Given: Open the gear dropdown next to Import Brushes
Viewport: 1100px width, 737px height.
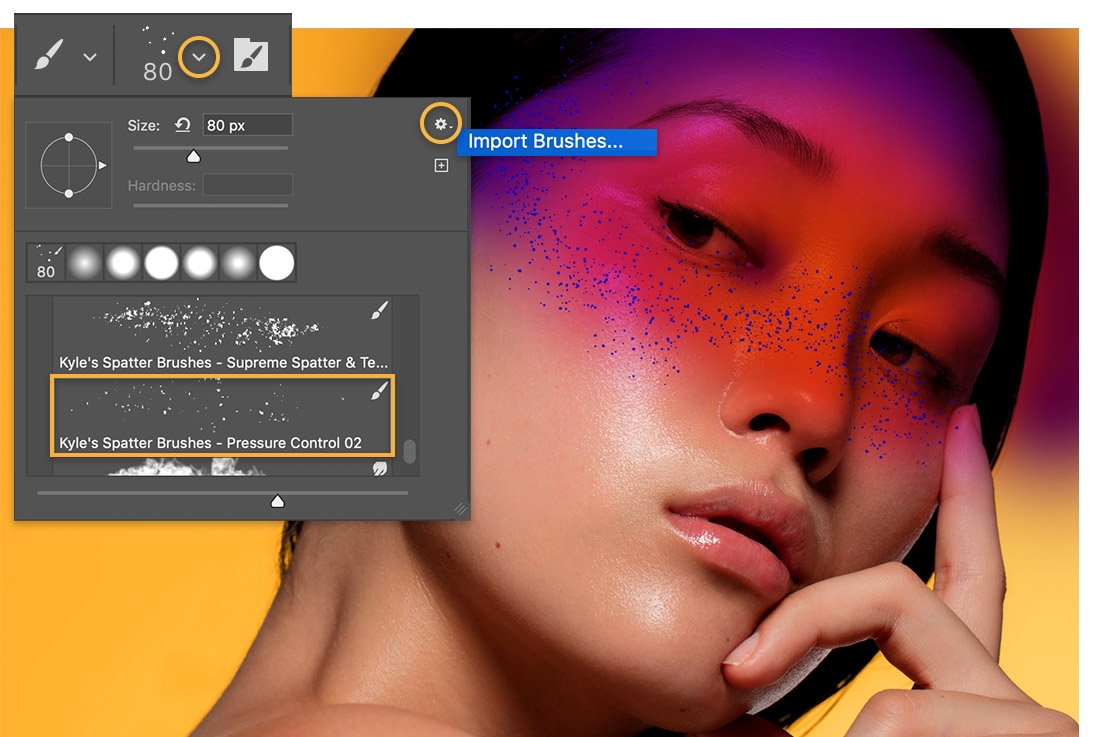Looking at the screenshot, I should point(441,123).
